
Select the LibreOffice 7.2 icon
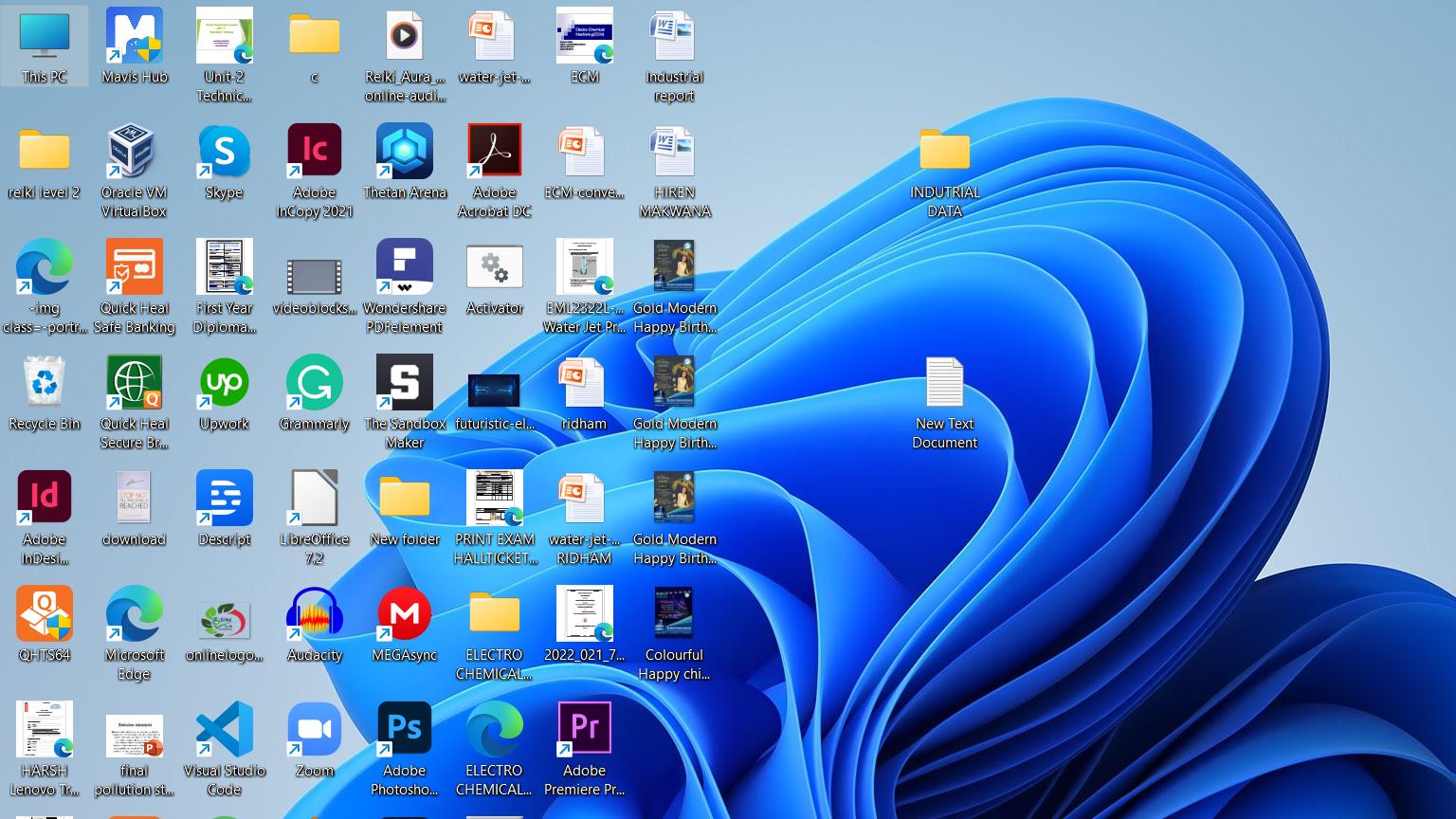click(314, 500)
